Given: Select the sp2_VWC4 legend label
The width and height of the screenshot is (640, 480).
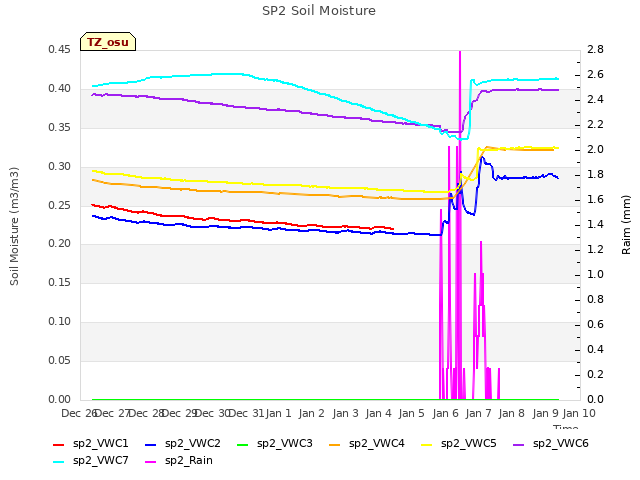Looking at the screenshot, I should click(x=376, y=444).
